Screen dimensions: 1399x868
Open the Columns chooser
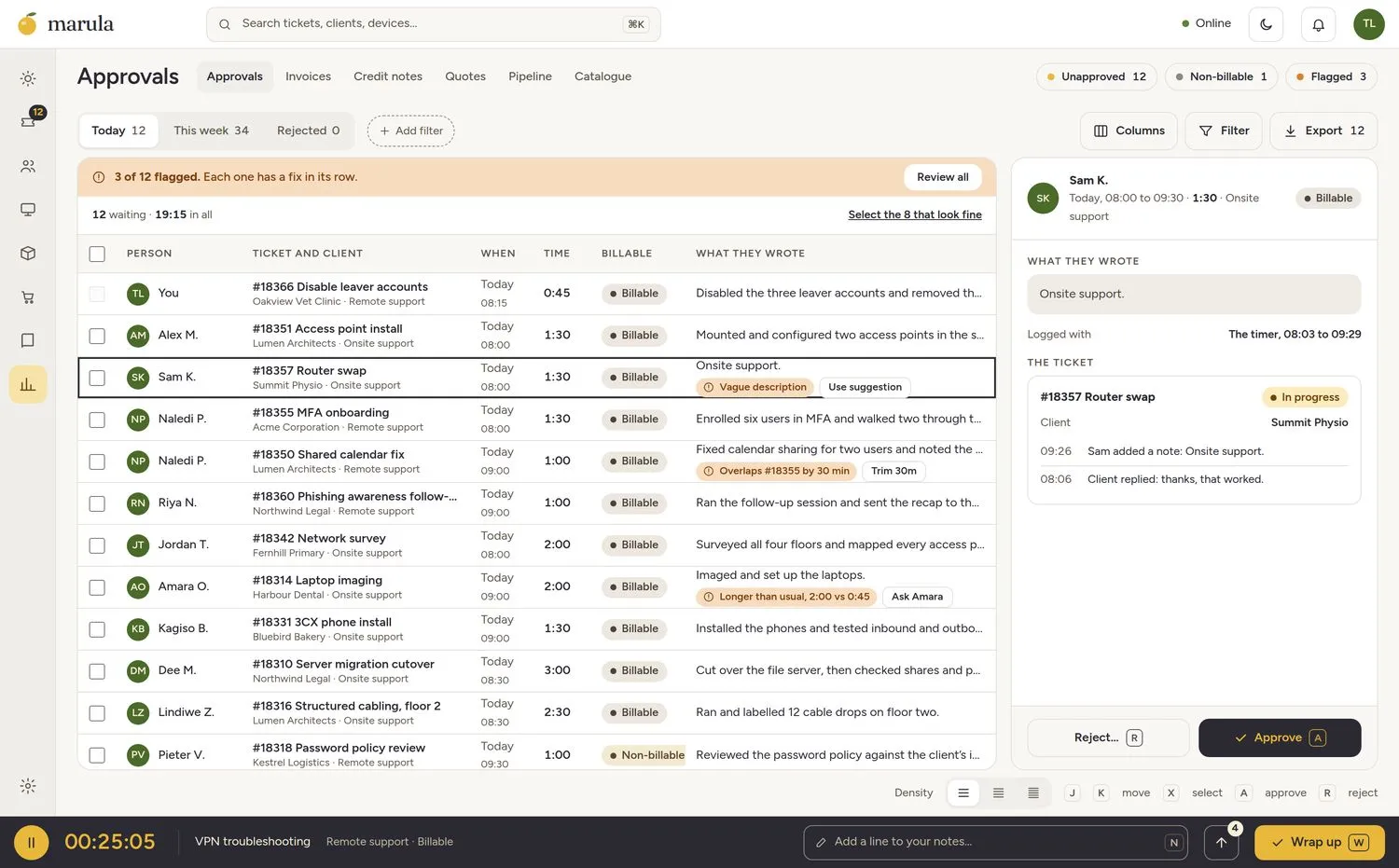[x=1129, y=131]
